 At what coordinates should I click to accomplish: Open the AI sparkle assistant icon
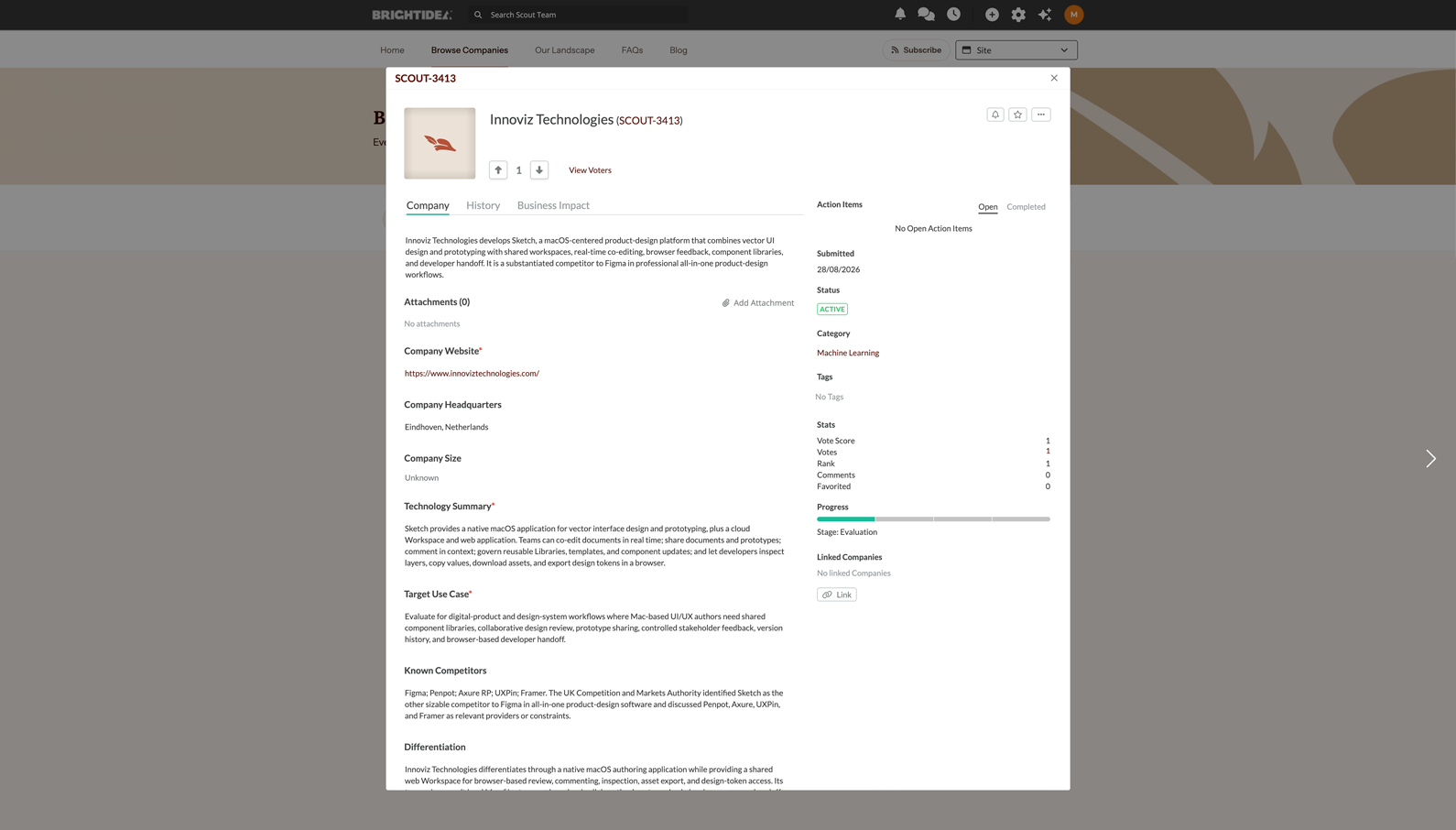(1045, 15)
